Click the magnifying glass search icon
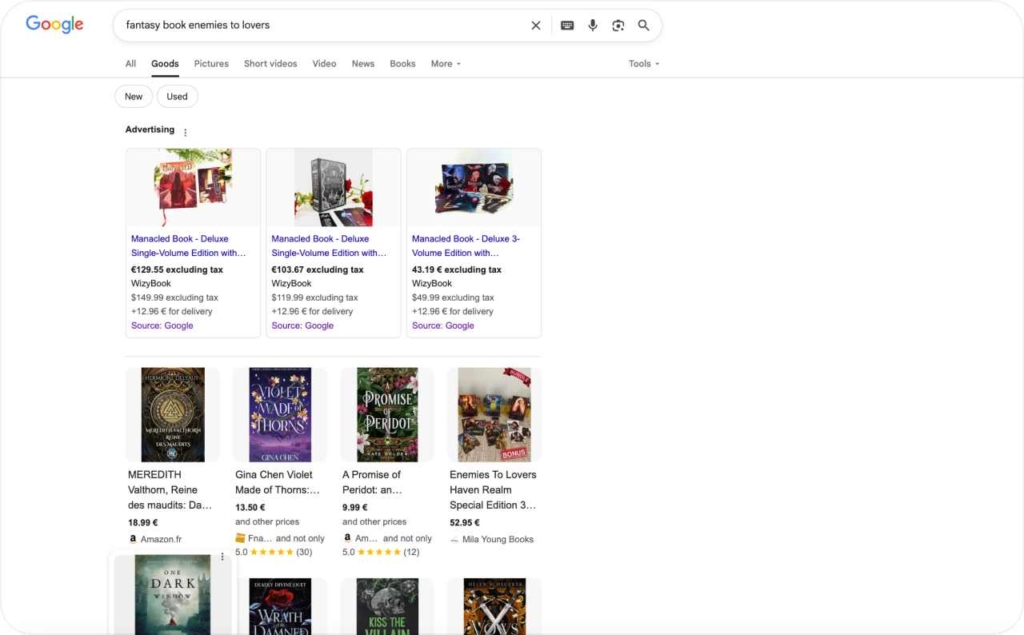 (644, 25)
